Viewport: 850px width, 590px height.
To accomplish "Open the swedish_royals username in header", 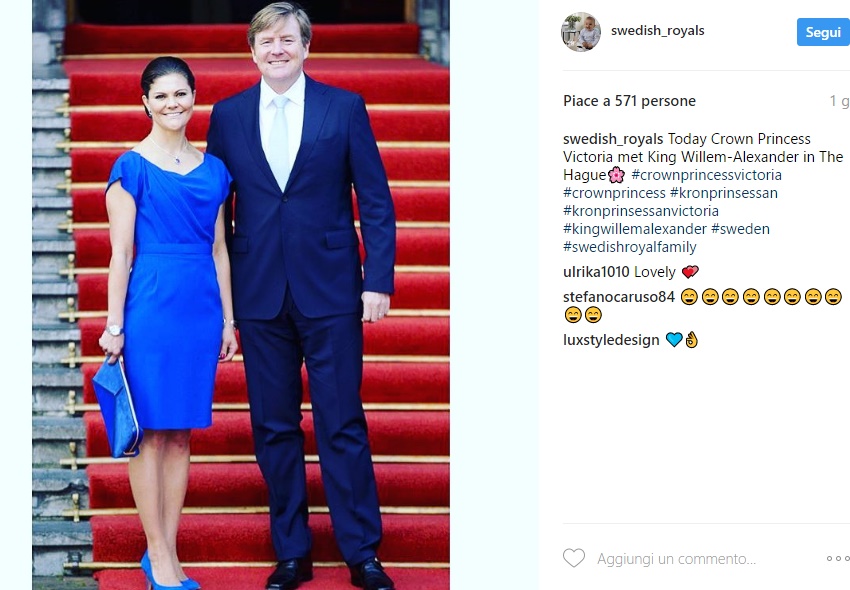I will point(658,31).
